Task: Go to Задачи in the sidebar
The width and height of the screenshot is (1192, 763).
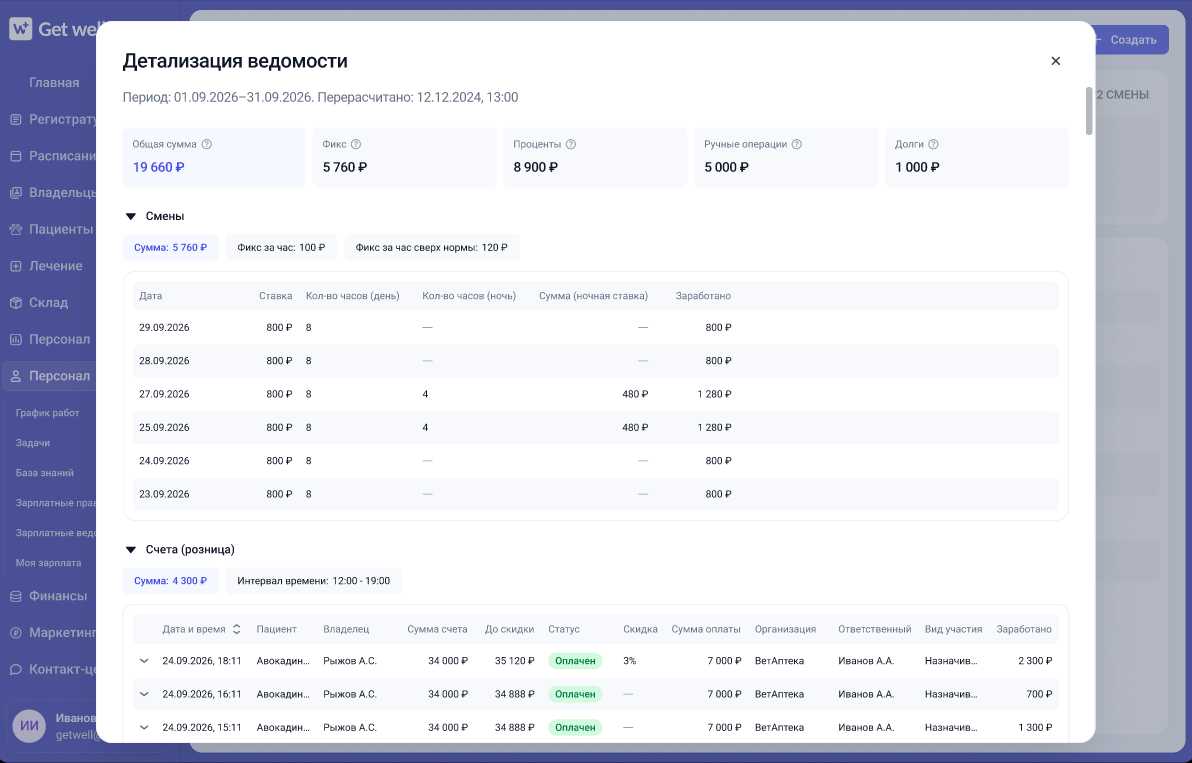Action: (x=33, y=442)
